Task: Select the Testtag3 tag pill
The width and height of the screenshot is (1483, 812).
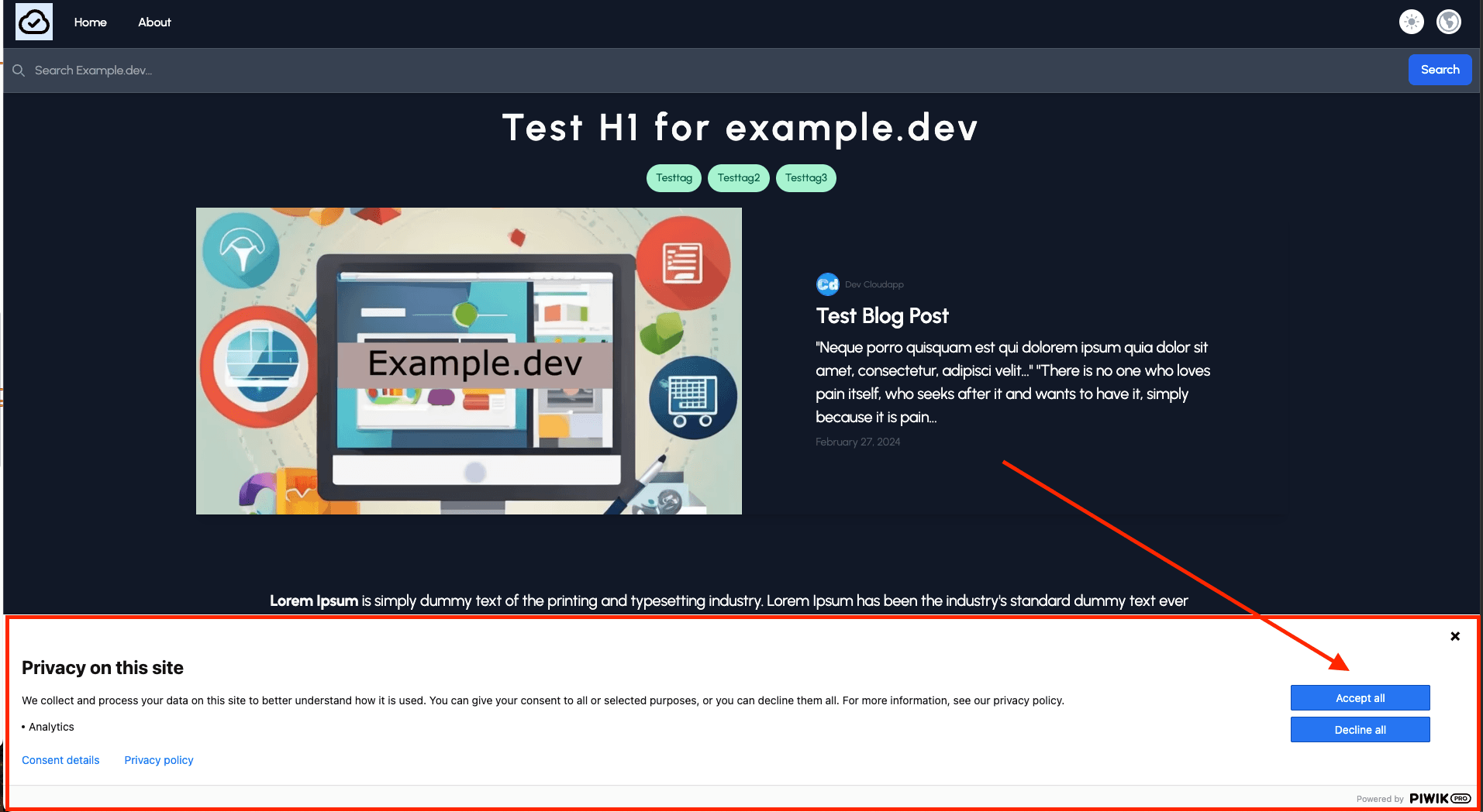Action: tap(805, 178)
